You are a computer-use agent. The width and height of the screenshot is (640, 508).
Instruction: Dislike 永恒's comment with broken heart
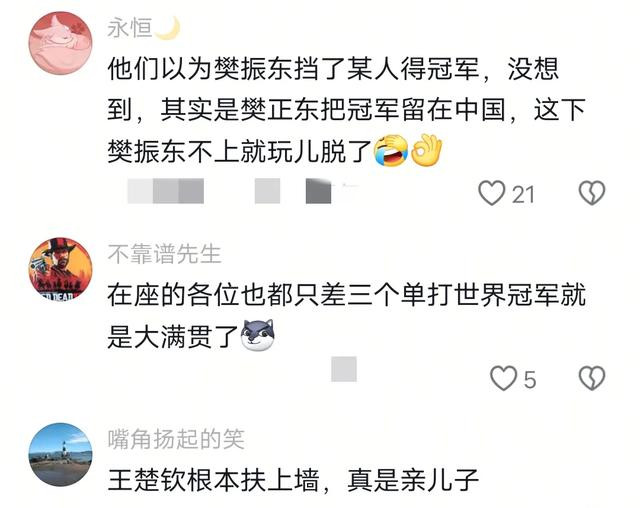[x=592, y=193]
